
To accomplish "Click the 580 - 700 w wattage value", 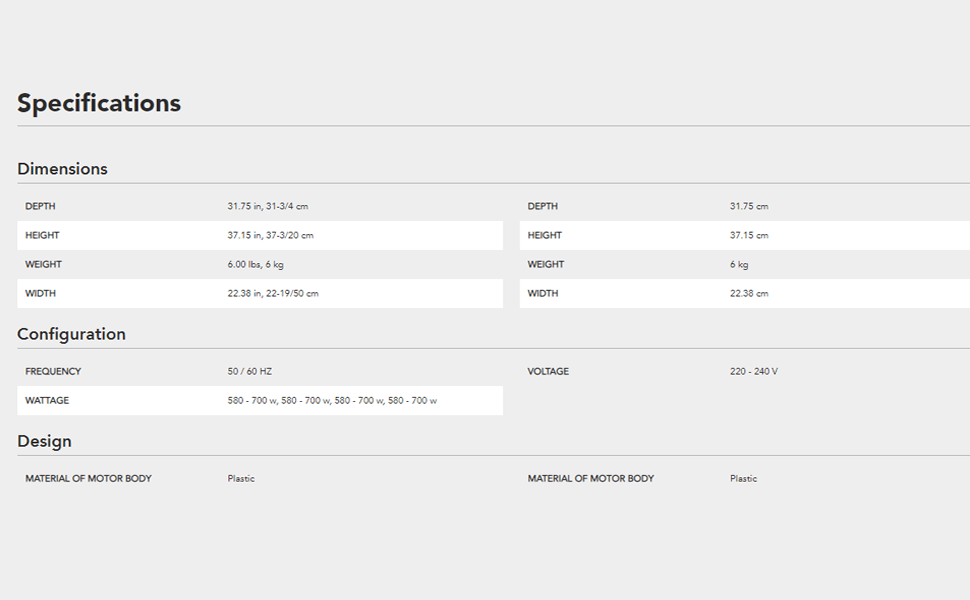I will click(332, 400).
